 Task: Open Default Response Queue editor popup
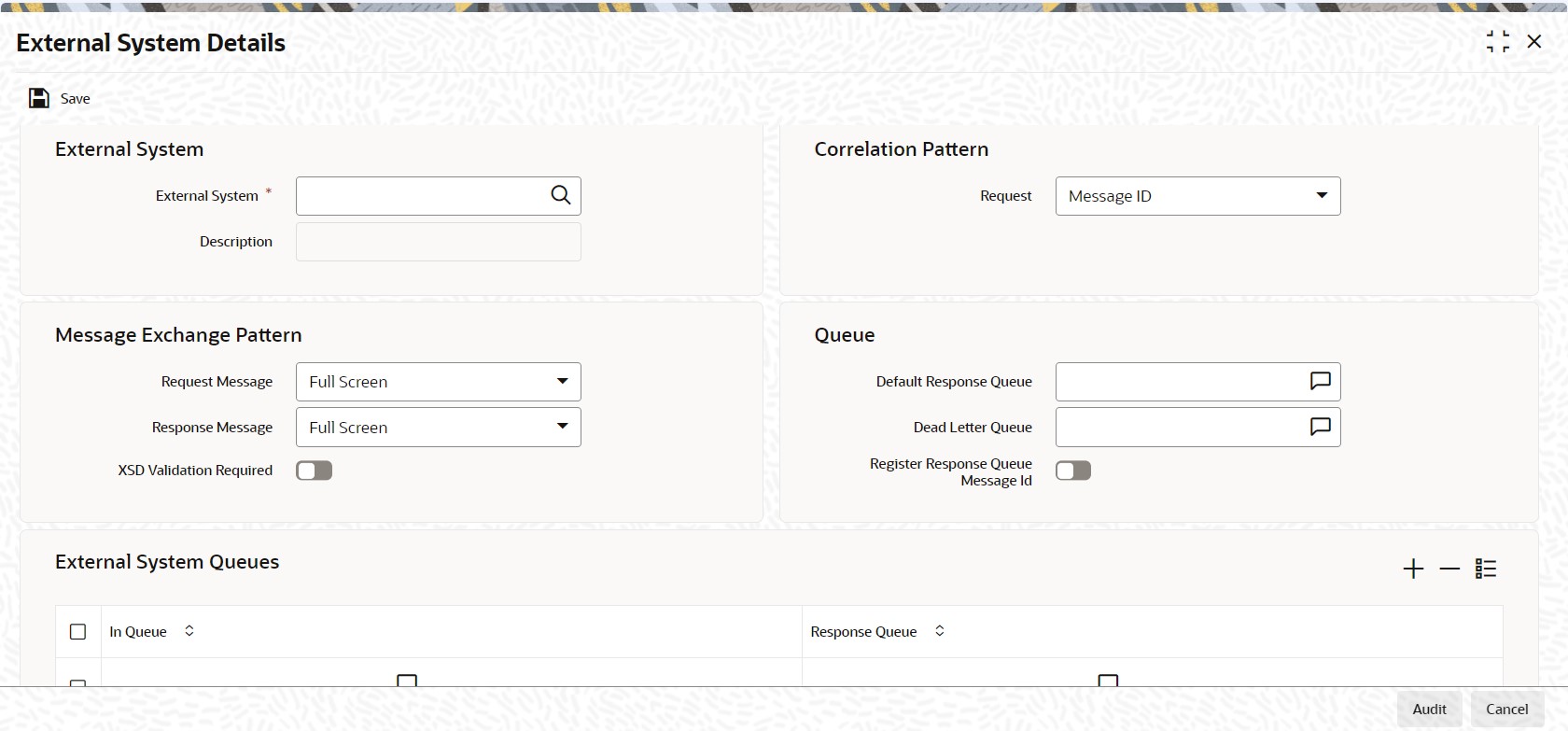[1320, 381]
